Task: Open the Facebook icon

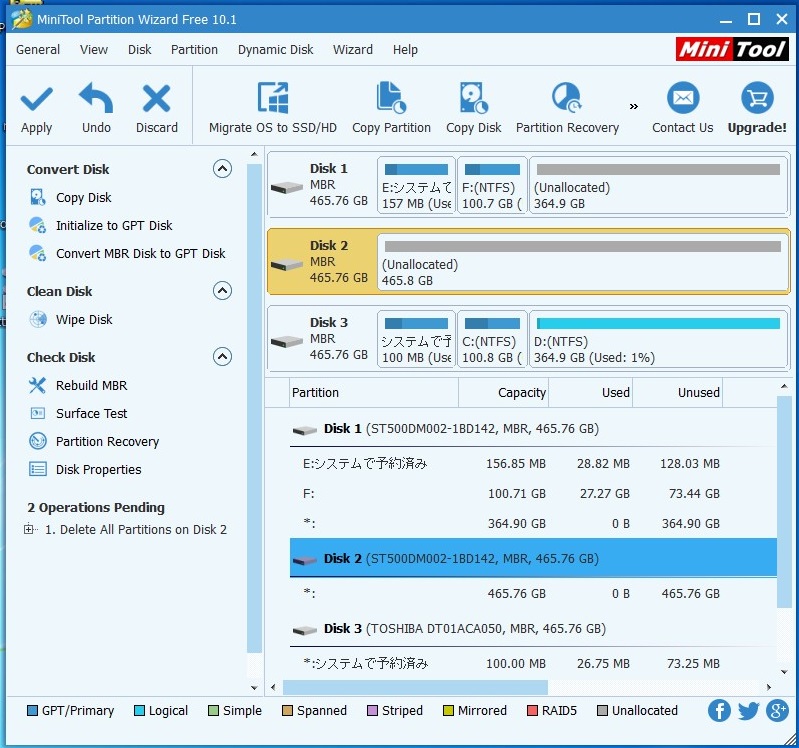Action: [719, 710]
